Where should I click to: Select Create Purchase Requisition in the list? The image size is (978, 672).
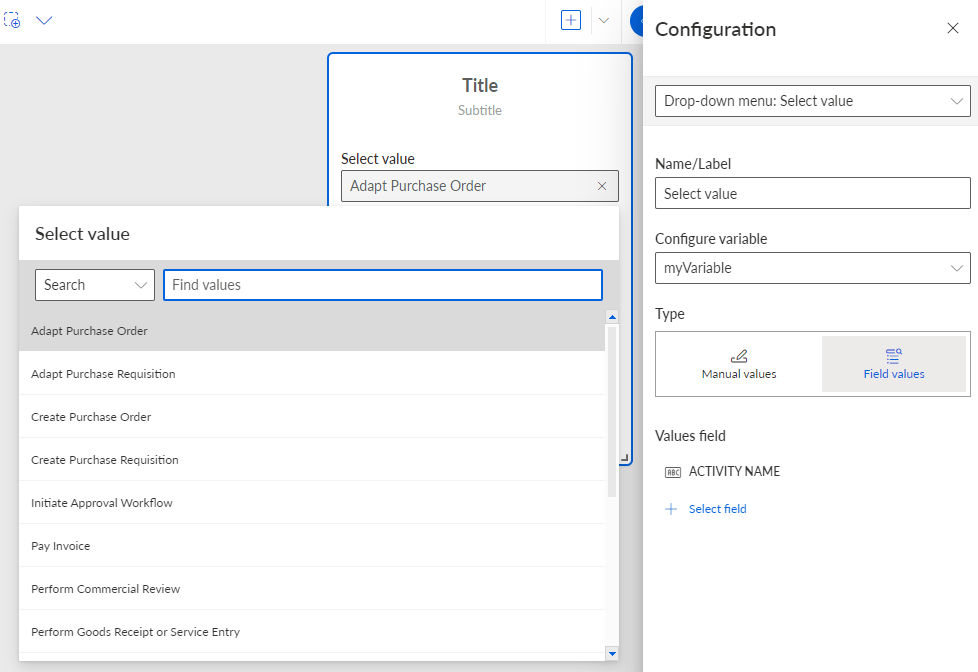[x=312, y=460]
